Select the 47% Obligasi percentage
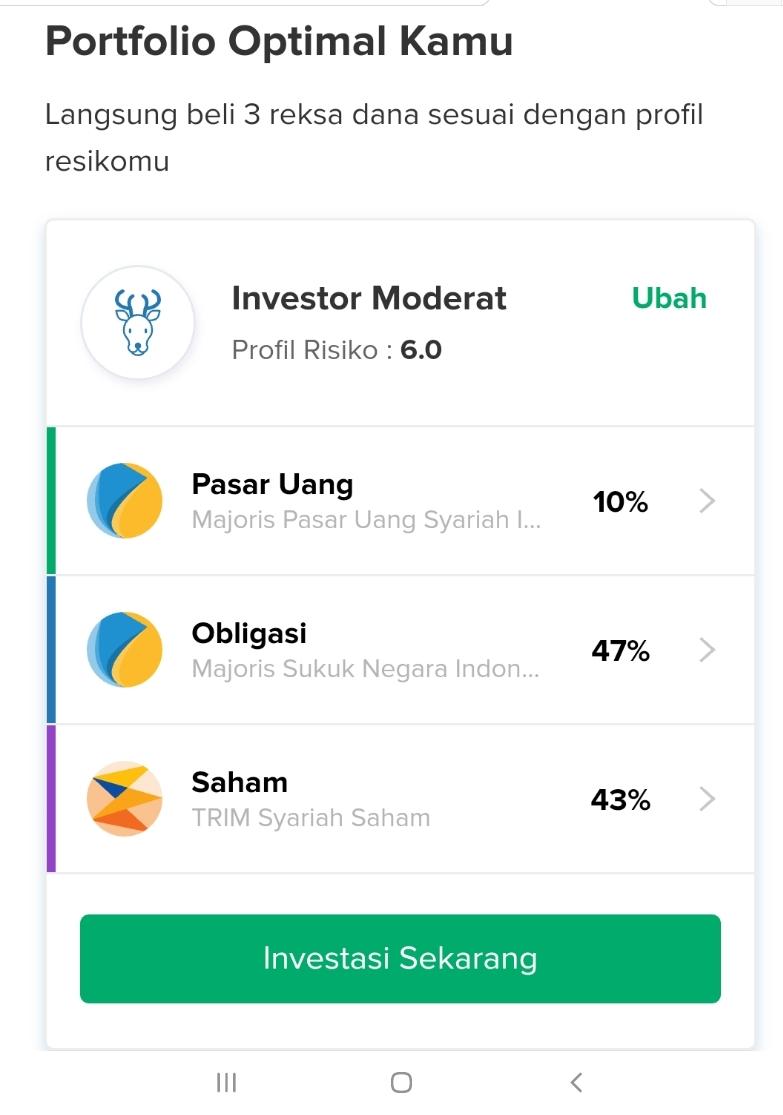 click(x=620, y=651)
